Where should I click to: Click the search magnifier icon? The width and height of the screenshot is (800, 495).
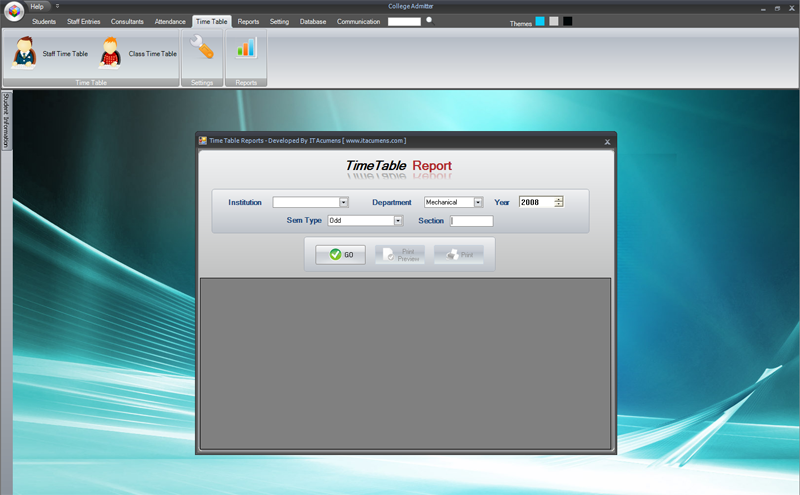430,20
